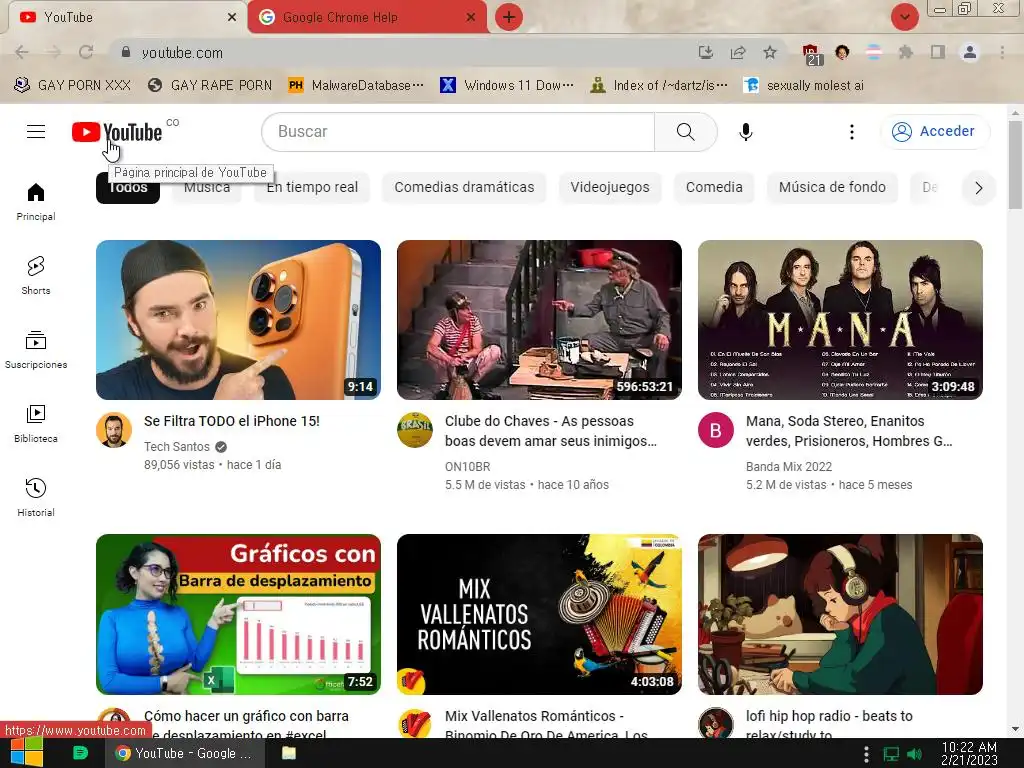Image resolution: width=1024 pixels, height=768 pixels.
Task: Open the Extensions puzzle piece menu
Action: click(905, 52)
